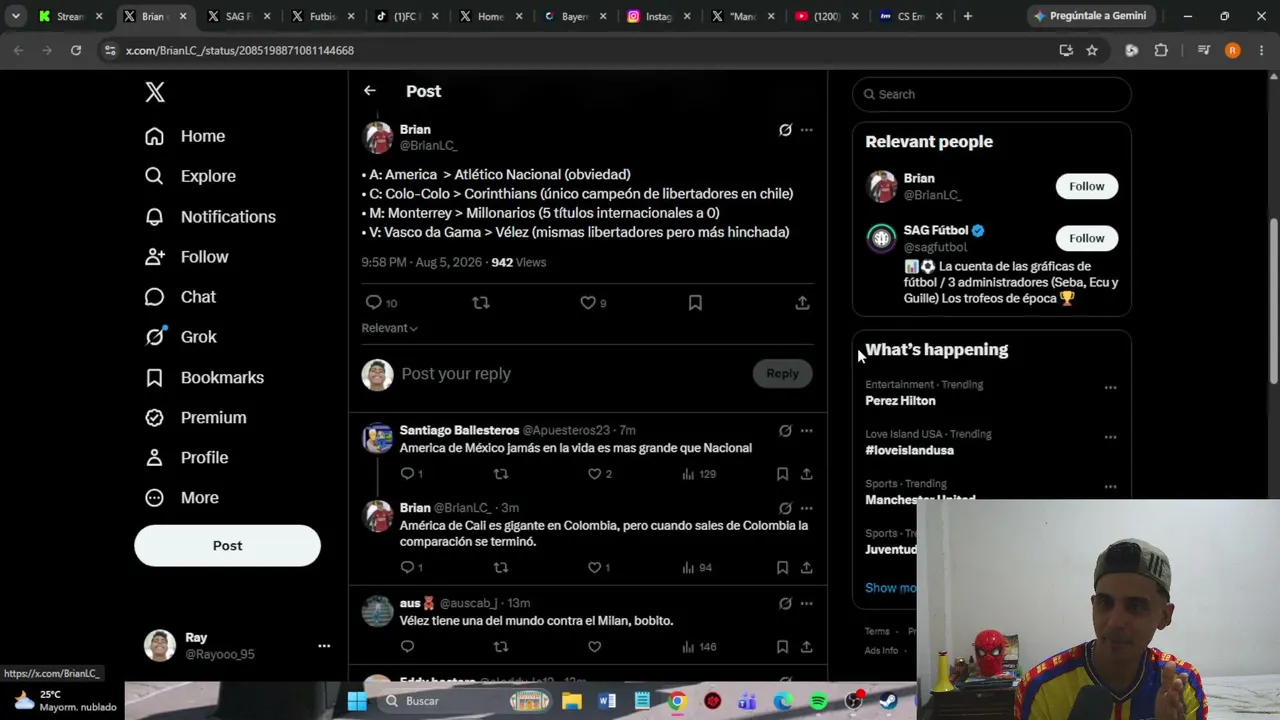1280x720 pixels.
Task: Follow SAG Fútbol in Relevant people
Action: point(1086,238)
